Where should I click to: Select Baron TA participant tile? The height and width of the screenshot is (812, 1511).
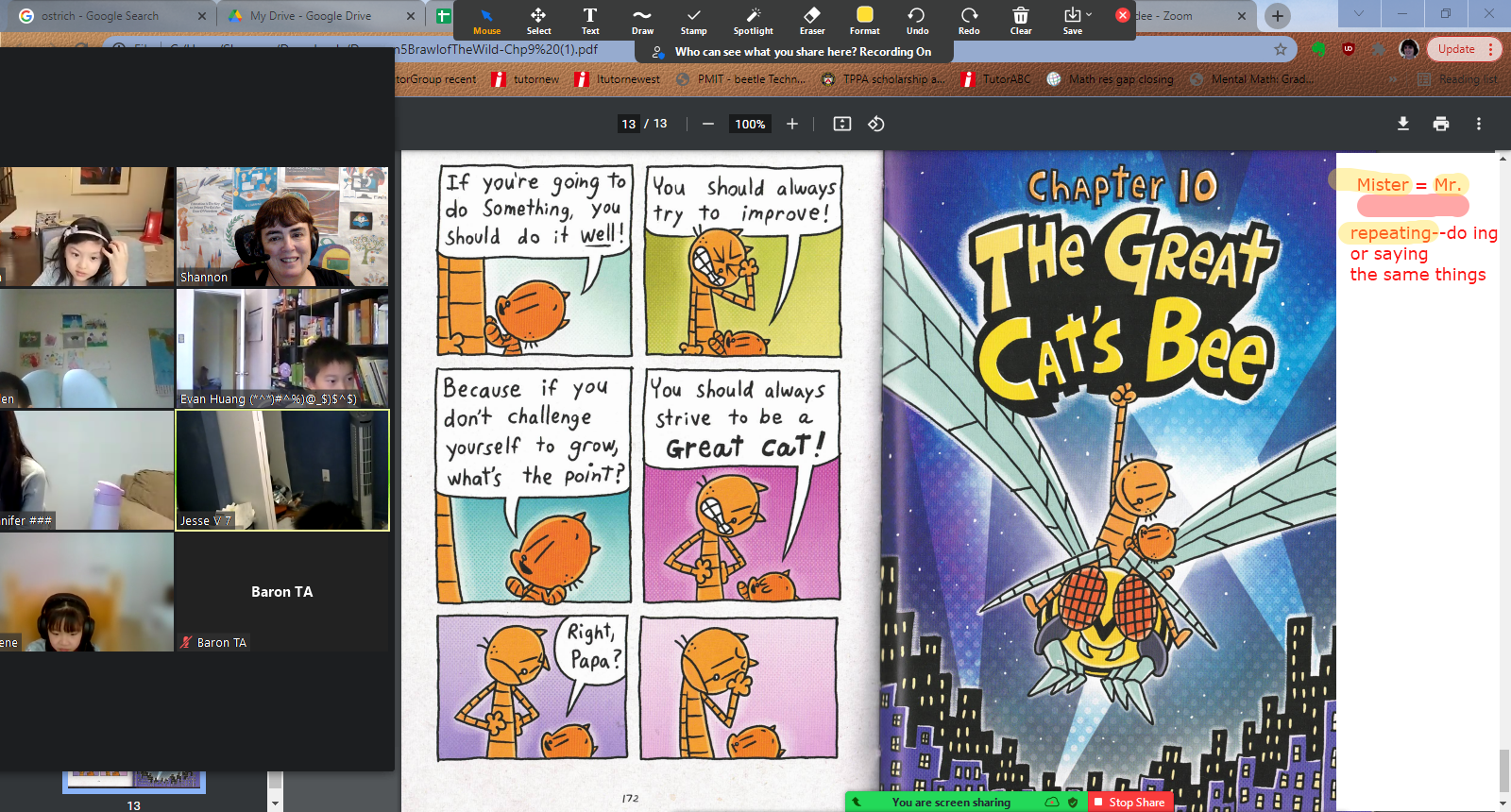(x=282, y=592)
